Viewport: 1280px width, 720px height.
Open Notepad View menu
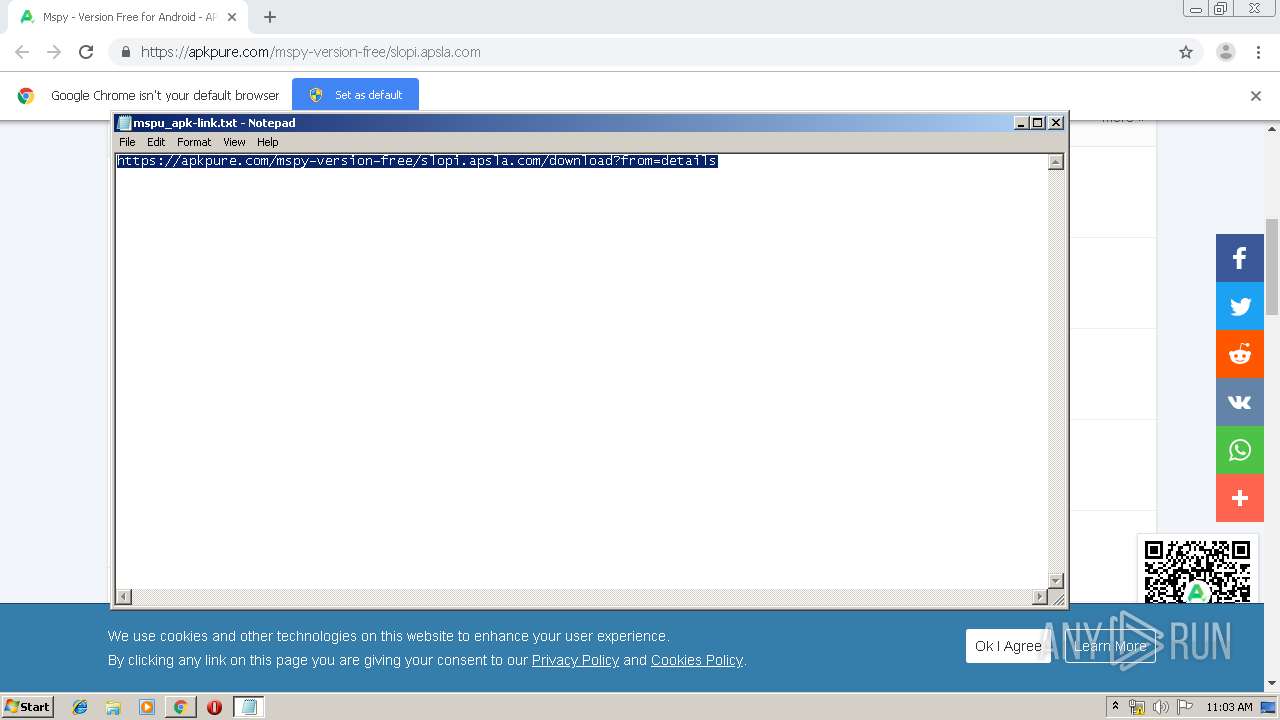click(x=234, y=142)
